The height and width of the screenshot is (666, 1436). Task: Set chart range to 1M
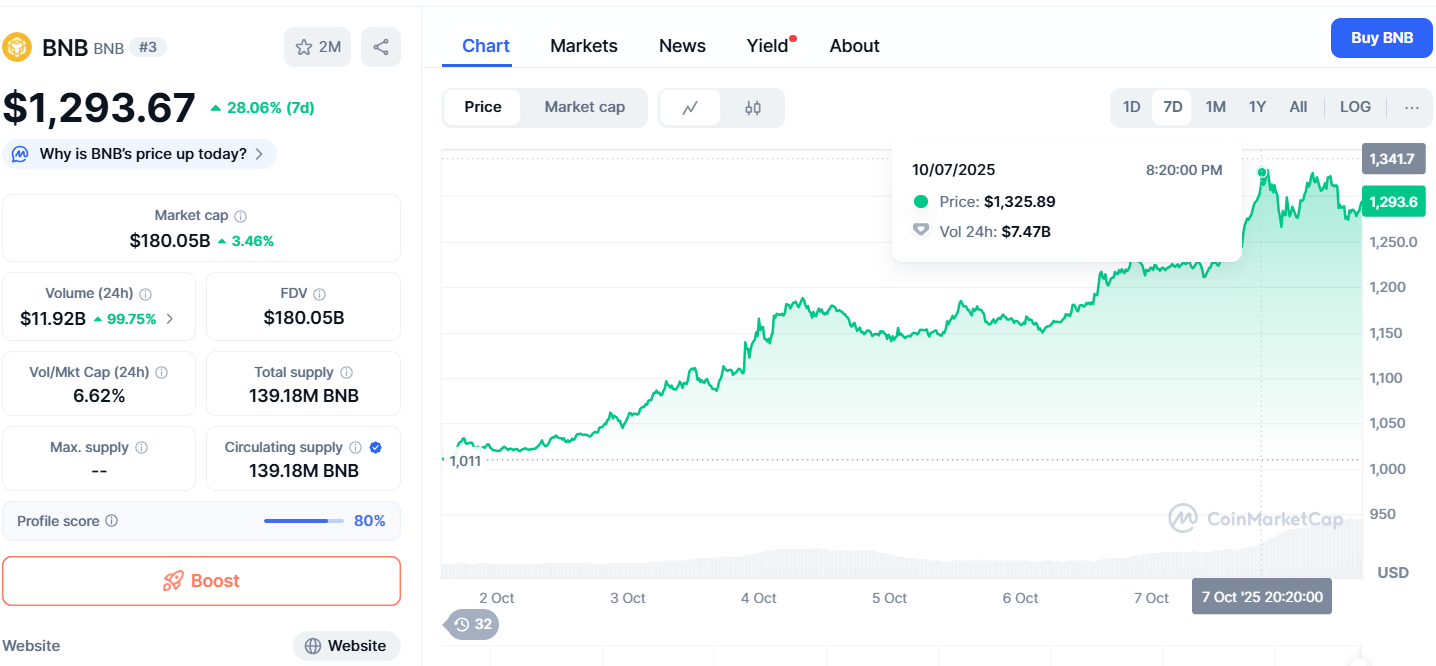pyautogui.click(x=1215, y=107)
